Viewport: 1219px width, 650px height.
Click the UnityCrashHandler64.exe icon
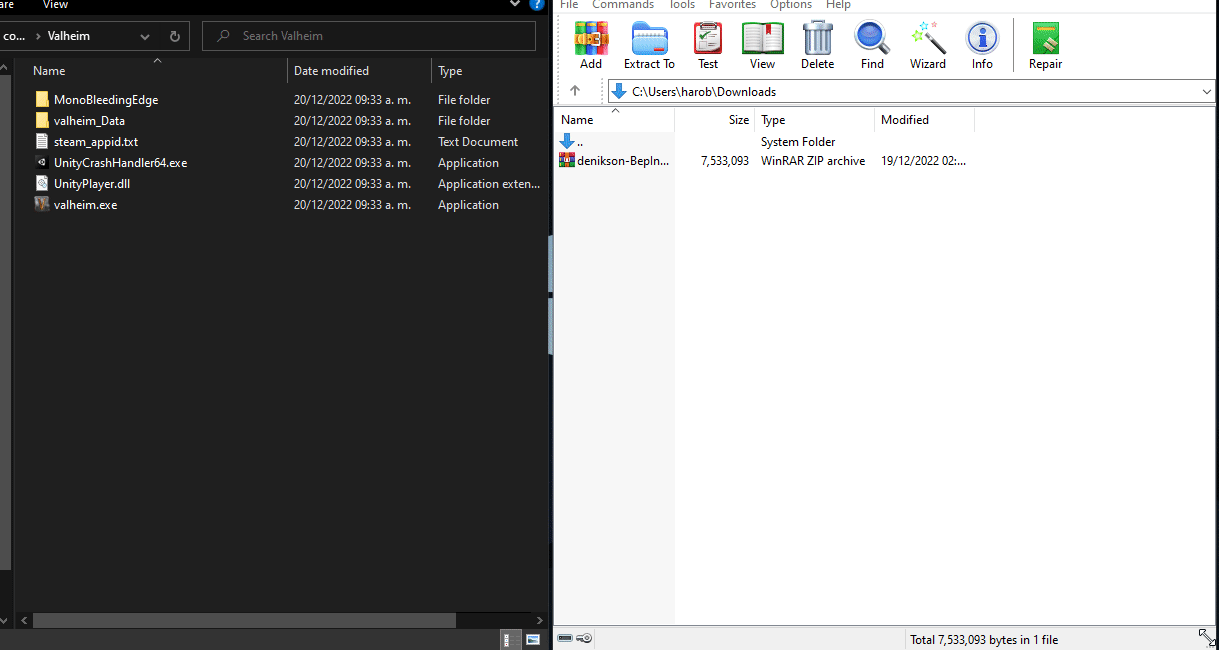(42, 162)
